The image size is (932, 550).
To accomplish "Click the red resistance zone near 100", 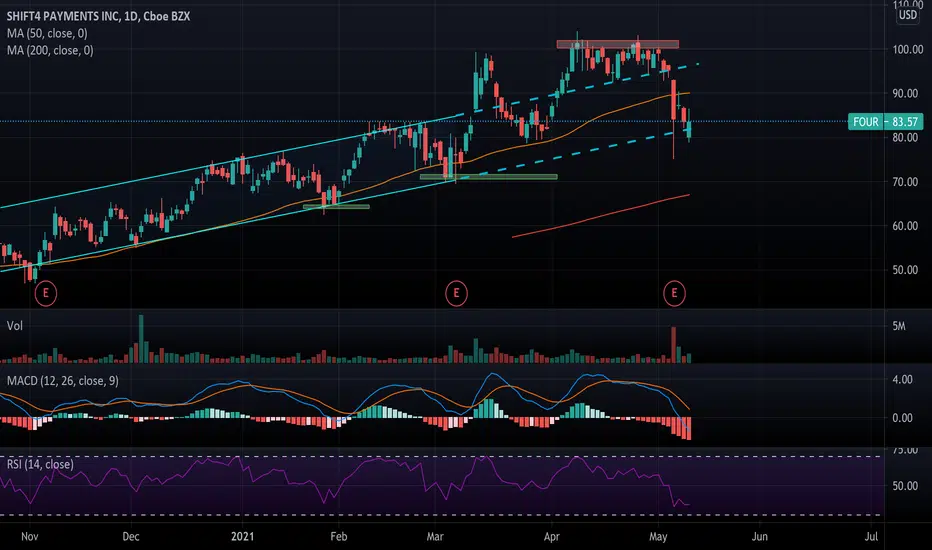I will pos(618,44).
